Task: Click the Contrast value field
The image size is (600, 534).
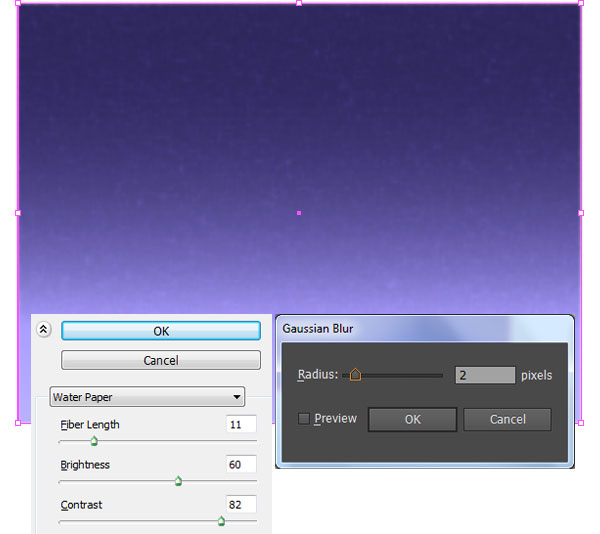Action: click(241, 505)
